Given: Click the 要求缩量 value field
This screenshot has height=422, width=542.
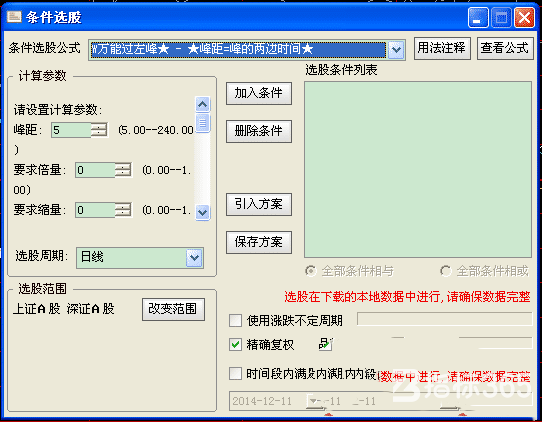Looking at the screenshot, I should (95, 210).
